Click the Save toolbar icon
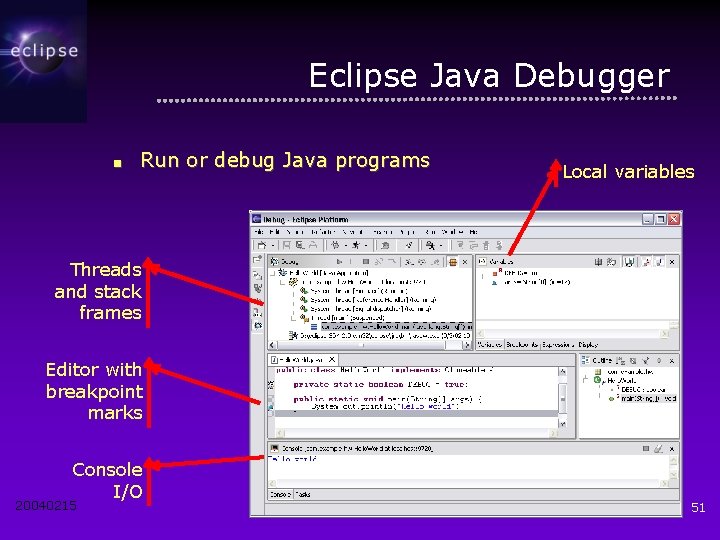The height and width of the screenshot is (540, 720). point(287,245)
